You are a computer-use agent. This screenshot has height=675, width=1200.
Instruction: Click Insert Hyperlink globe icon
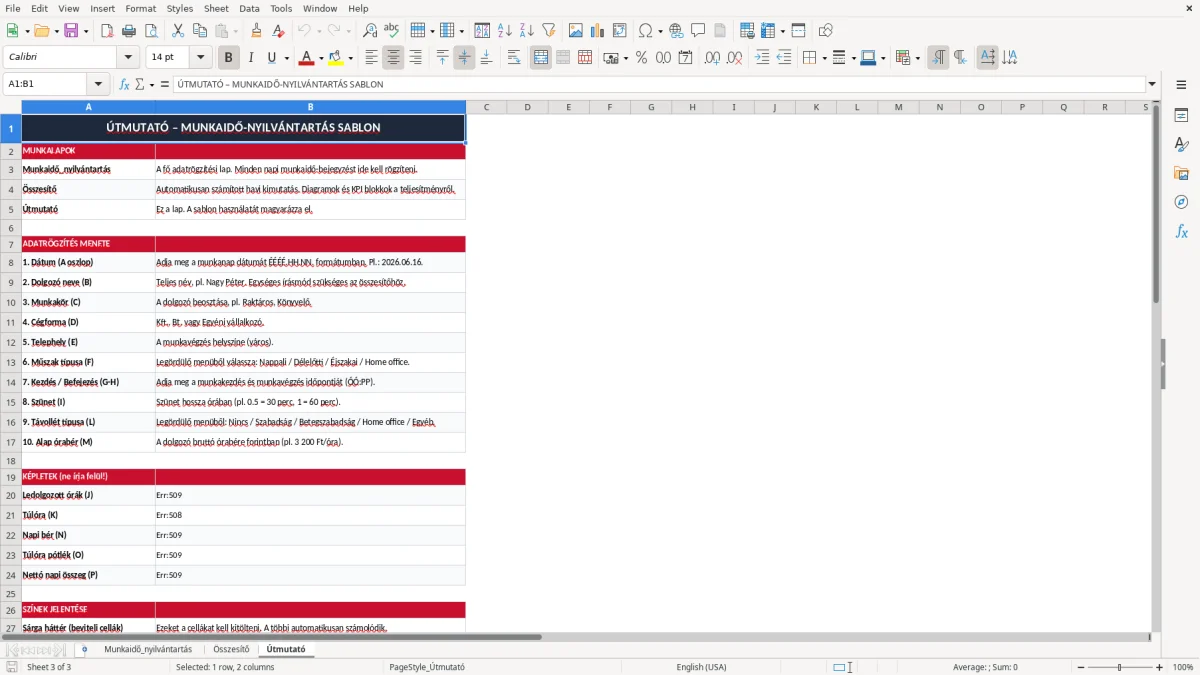click(677, 31)
